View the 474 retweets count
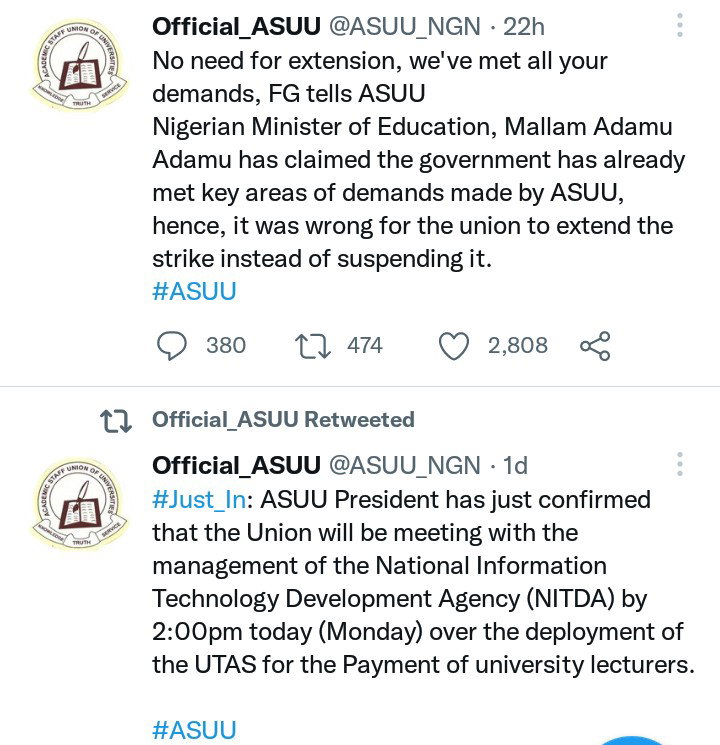Viewport: 720px width, 745px height. pos(365,345)
